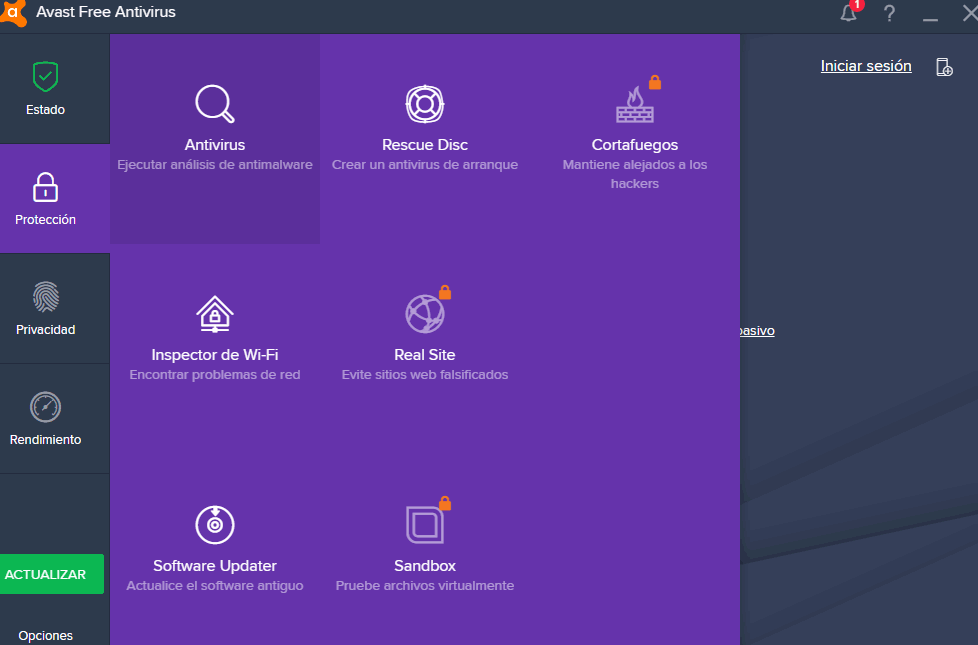Click the lifebuoy Rescue Disc icon

tap(425, 104)
